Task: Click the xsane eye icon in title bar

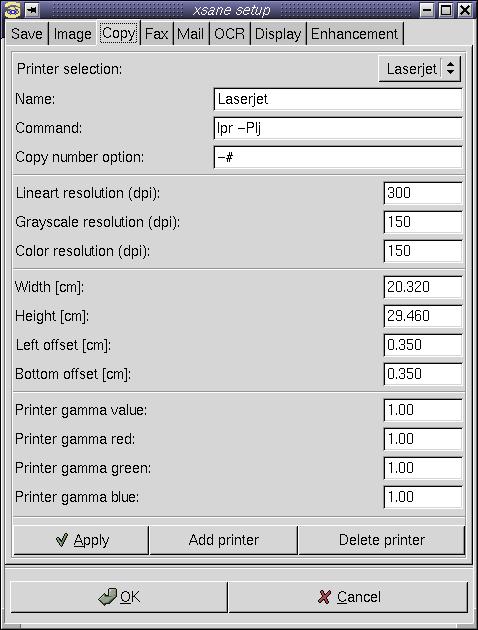Action: (12, 10)
